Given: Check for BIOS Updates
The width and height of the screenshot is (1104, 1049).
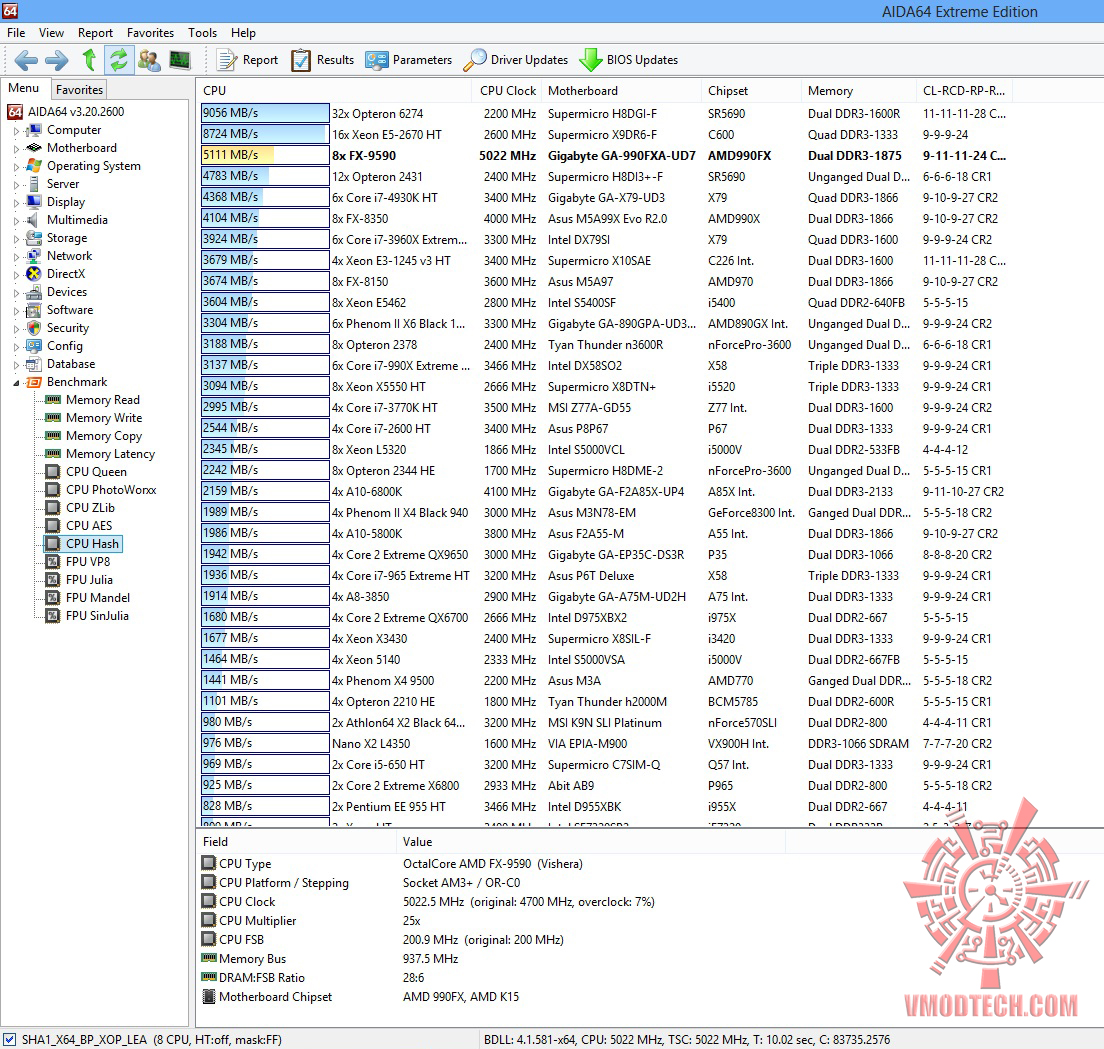Looking at the screenshot, I should tap(628, 60).
